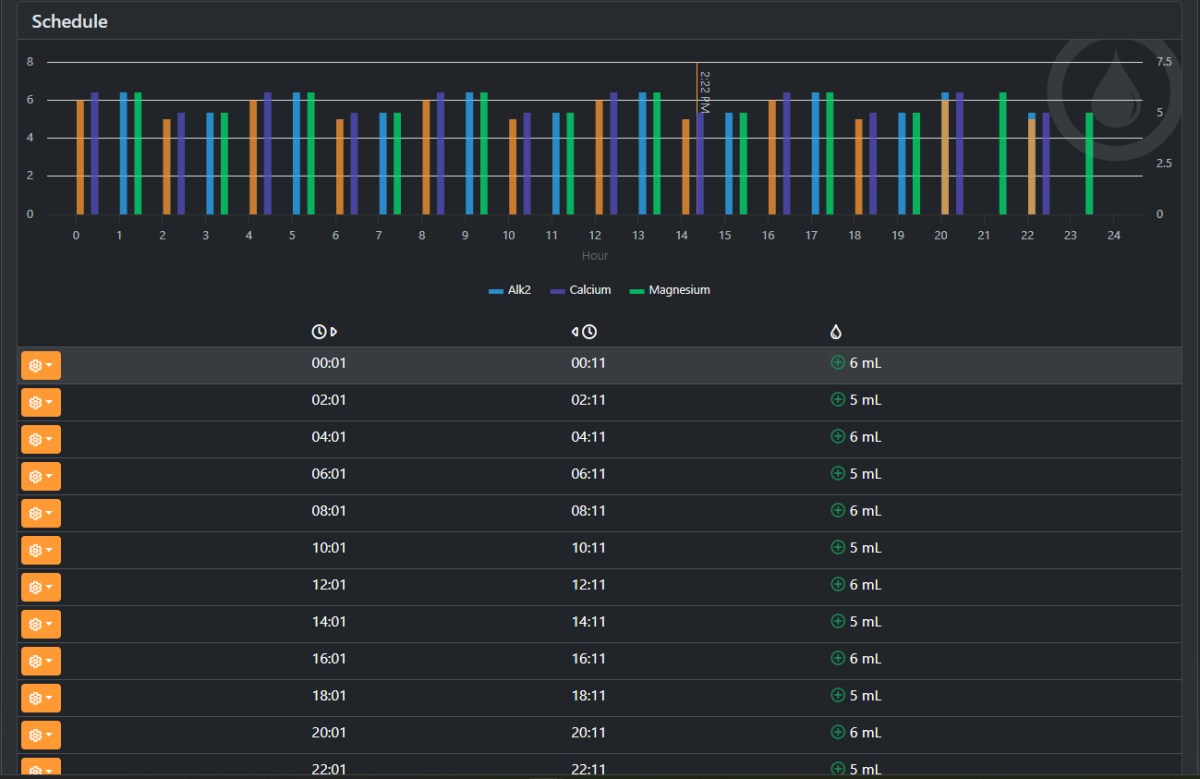Open gear menu for 20:01 schedule row
Image resolution: width=1200 pixels, height=779 pixels.
coord(41,736)
